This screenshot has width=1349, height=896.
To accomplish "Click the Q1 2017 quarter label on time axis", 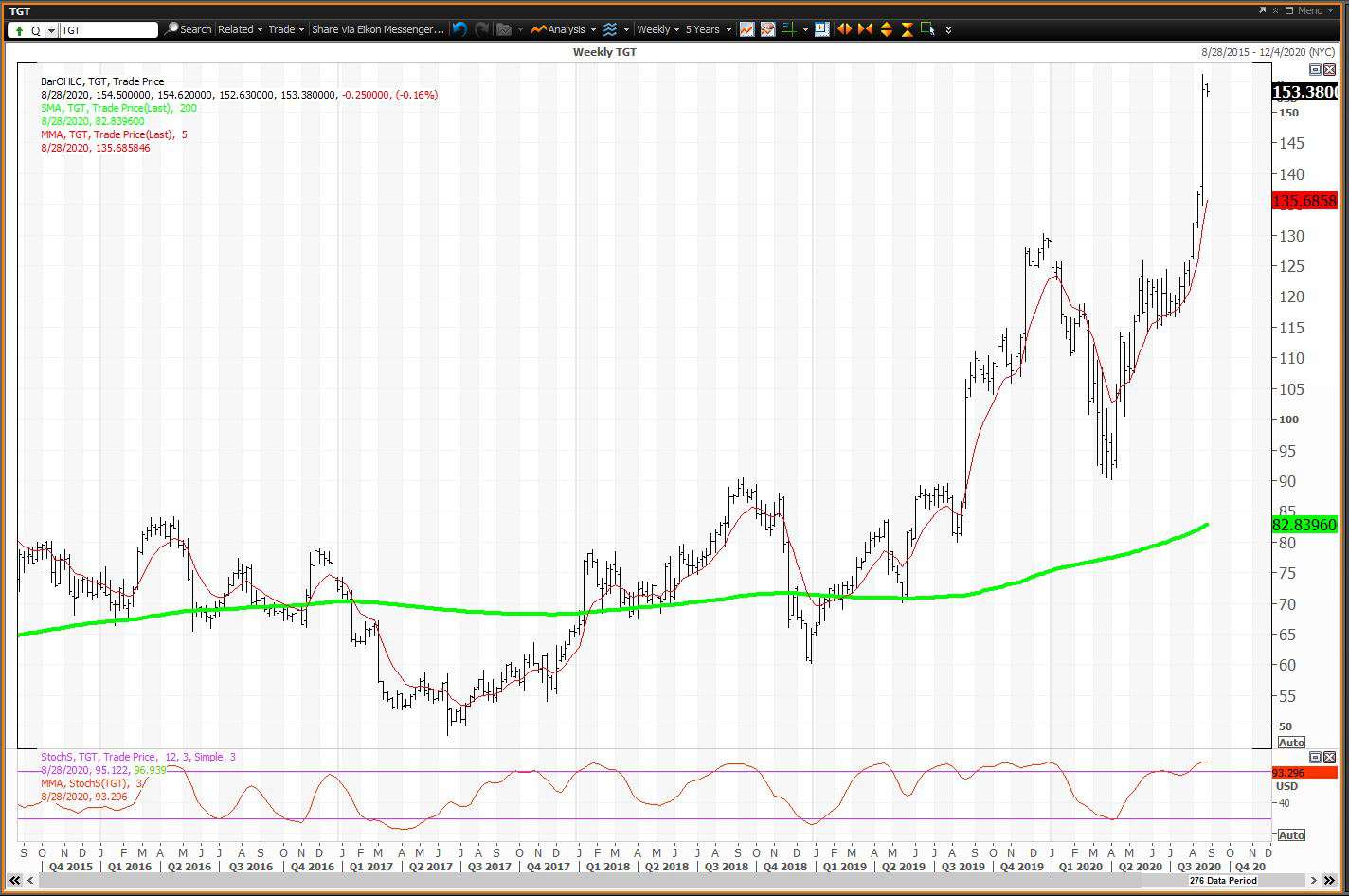I will click(x=370, y=867).
